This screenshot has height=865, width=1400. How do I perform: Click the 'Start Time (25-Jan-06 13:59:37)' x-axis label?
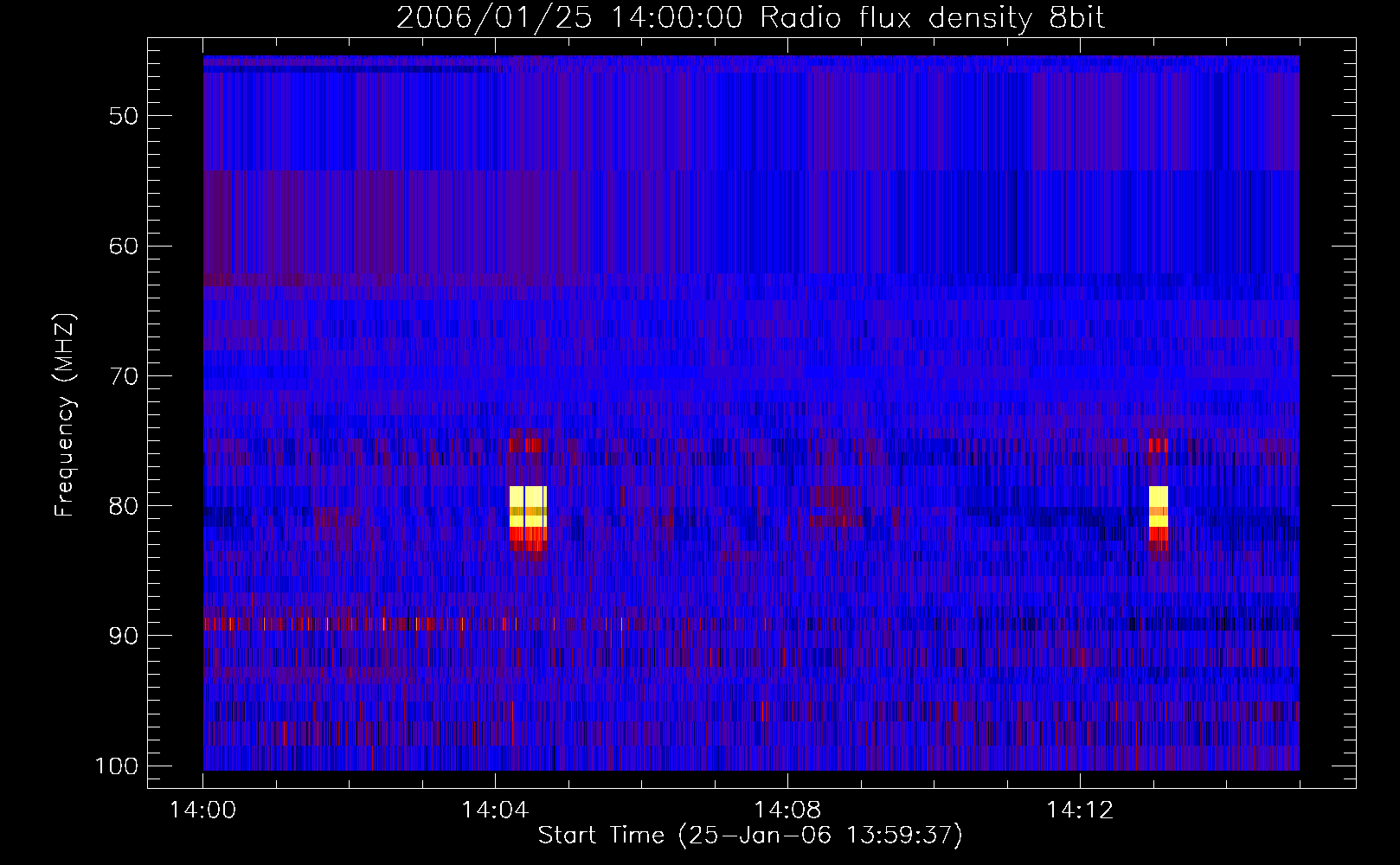pos(750,836)
